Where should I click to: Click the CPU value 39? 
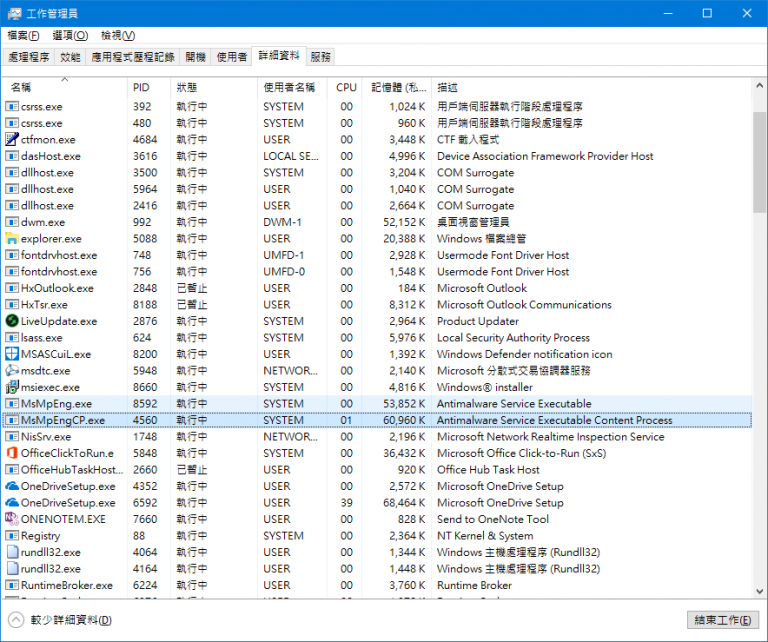click(x=346, y=503)
